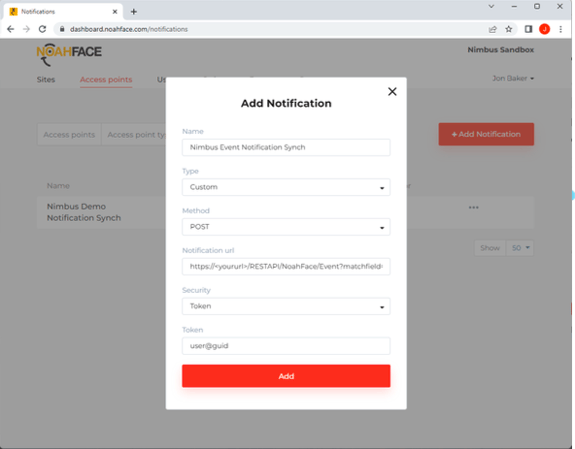Open the Chrome profile avatar
Viewport: 575px width, 449px height.
(x=545, y=29)
